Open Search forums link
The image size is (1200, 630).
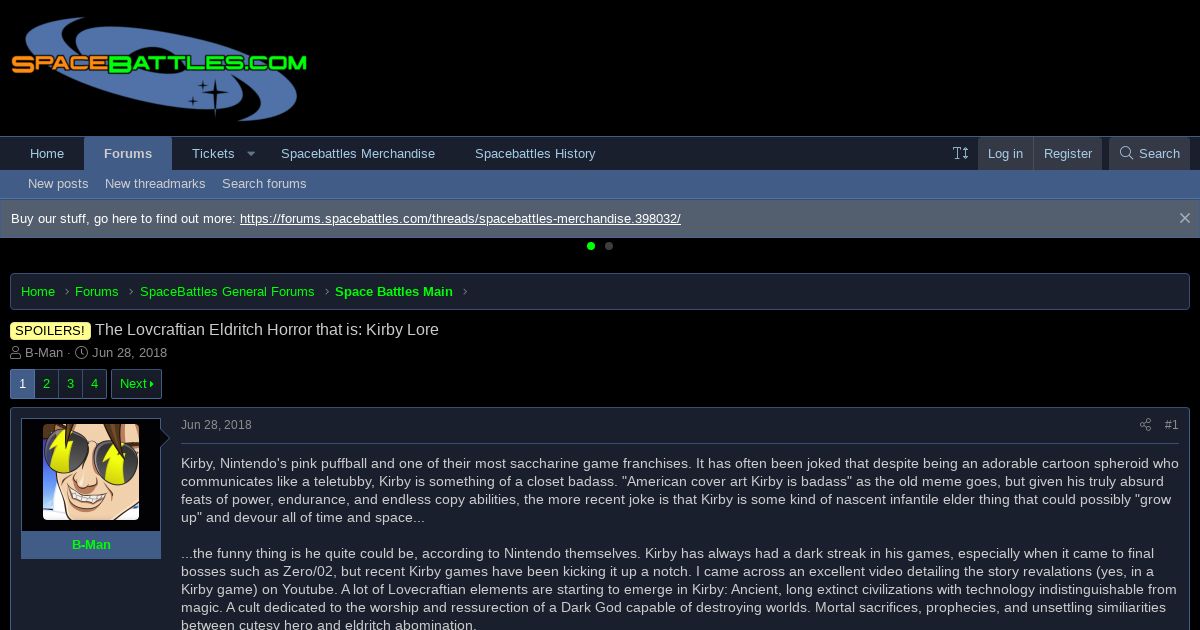264,184
